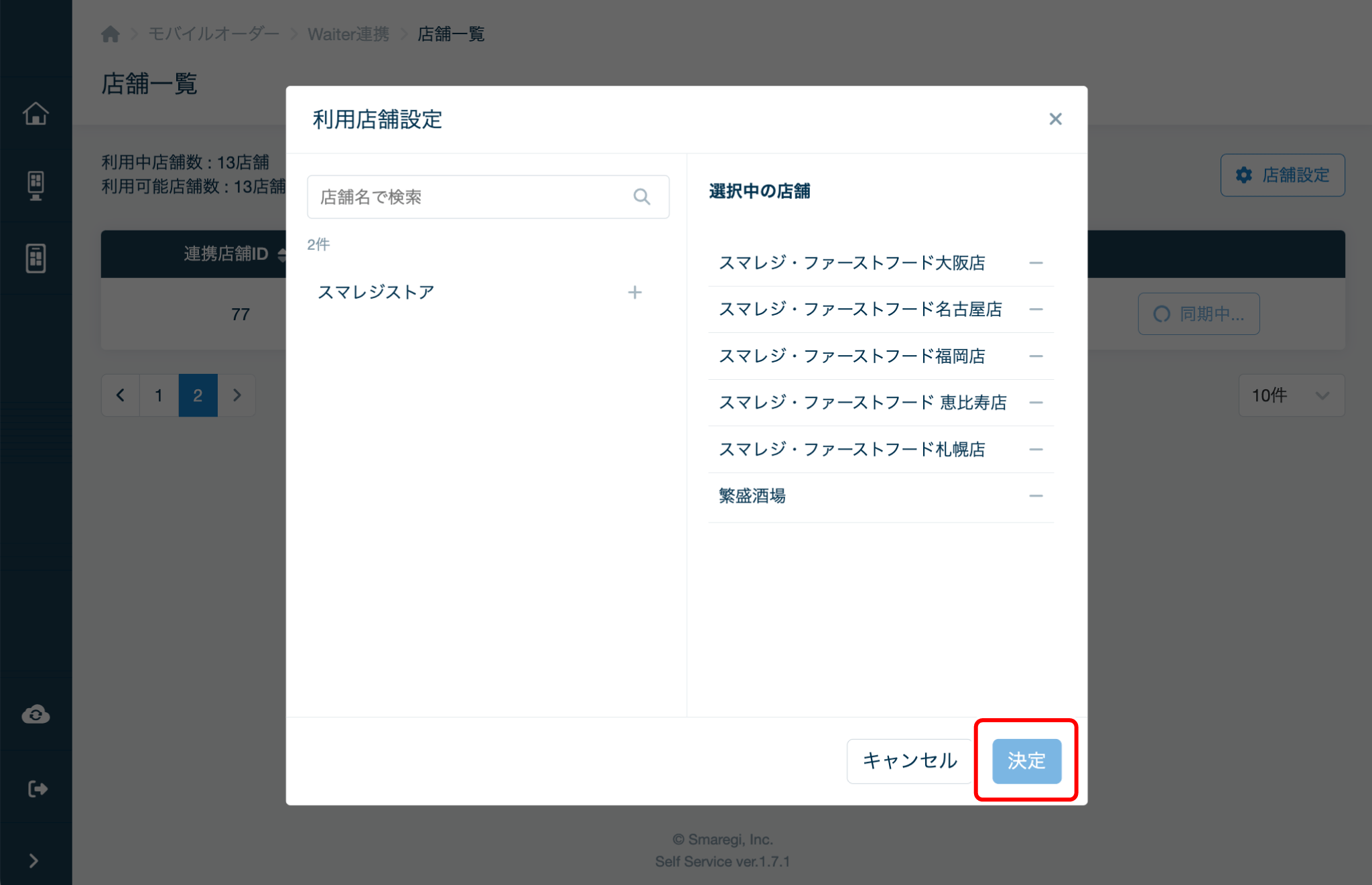
Task: Click the キャンセル button
Action: click(909, 760)
